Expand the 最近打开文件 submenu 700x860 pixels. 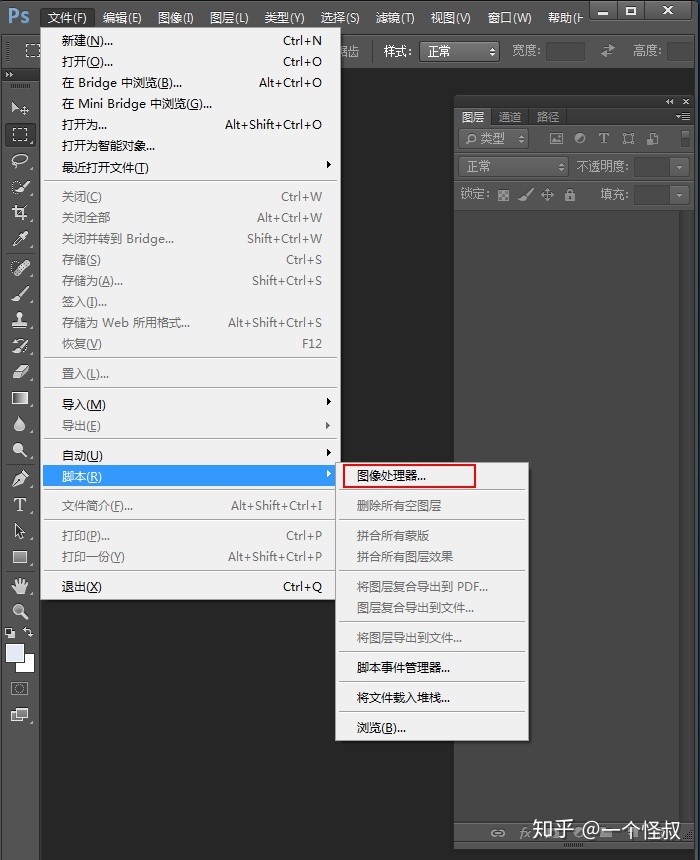[x=190, y=167]
